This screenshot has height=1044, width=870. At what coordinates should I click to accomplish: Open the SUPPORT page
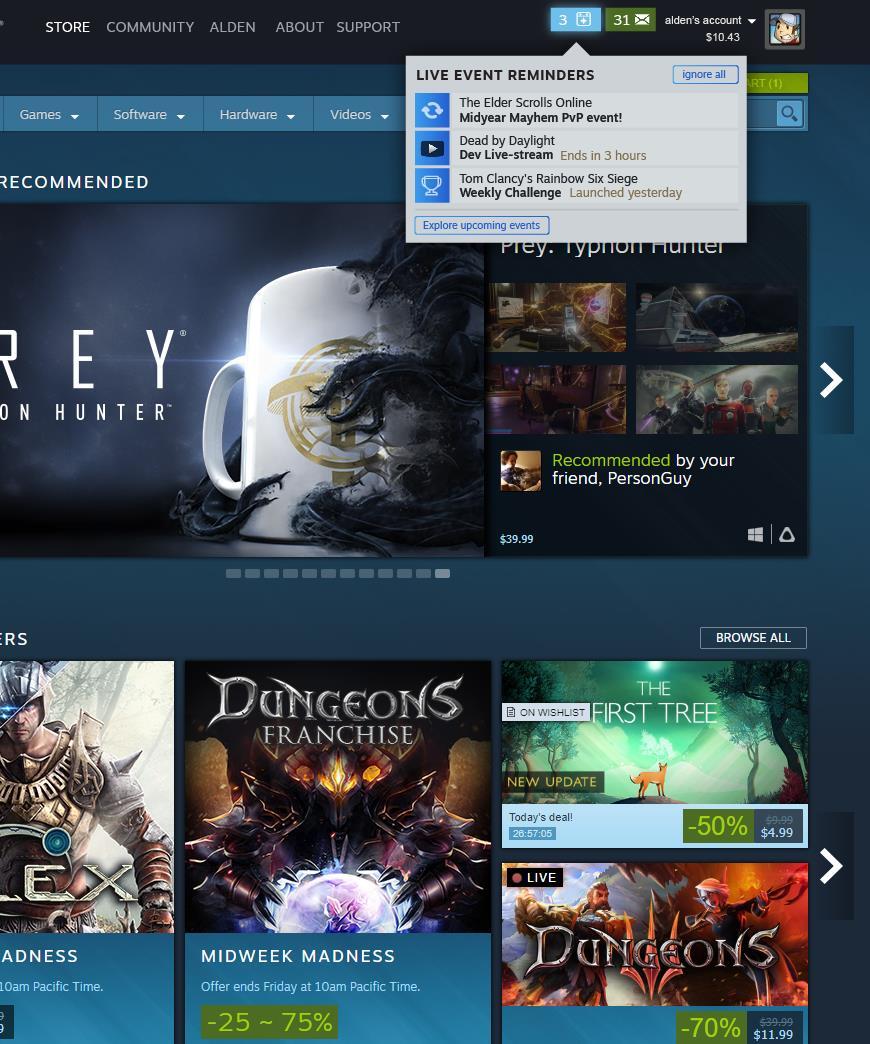(368, 27)
